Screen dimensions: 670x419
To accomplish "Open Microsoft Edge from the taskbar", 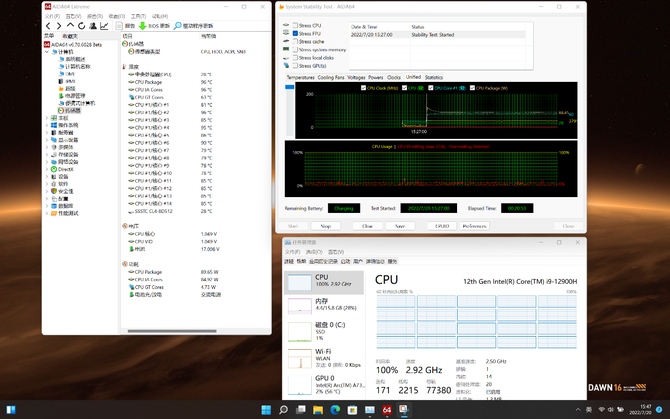I will (336, 410).
